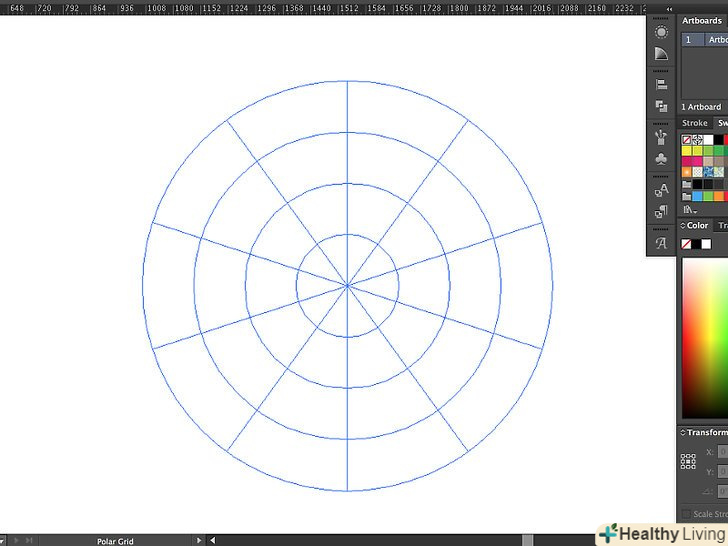Select the Artboards panel tab

coord(702,20)
